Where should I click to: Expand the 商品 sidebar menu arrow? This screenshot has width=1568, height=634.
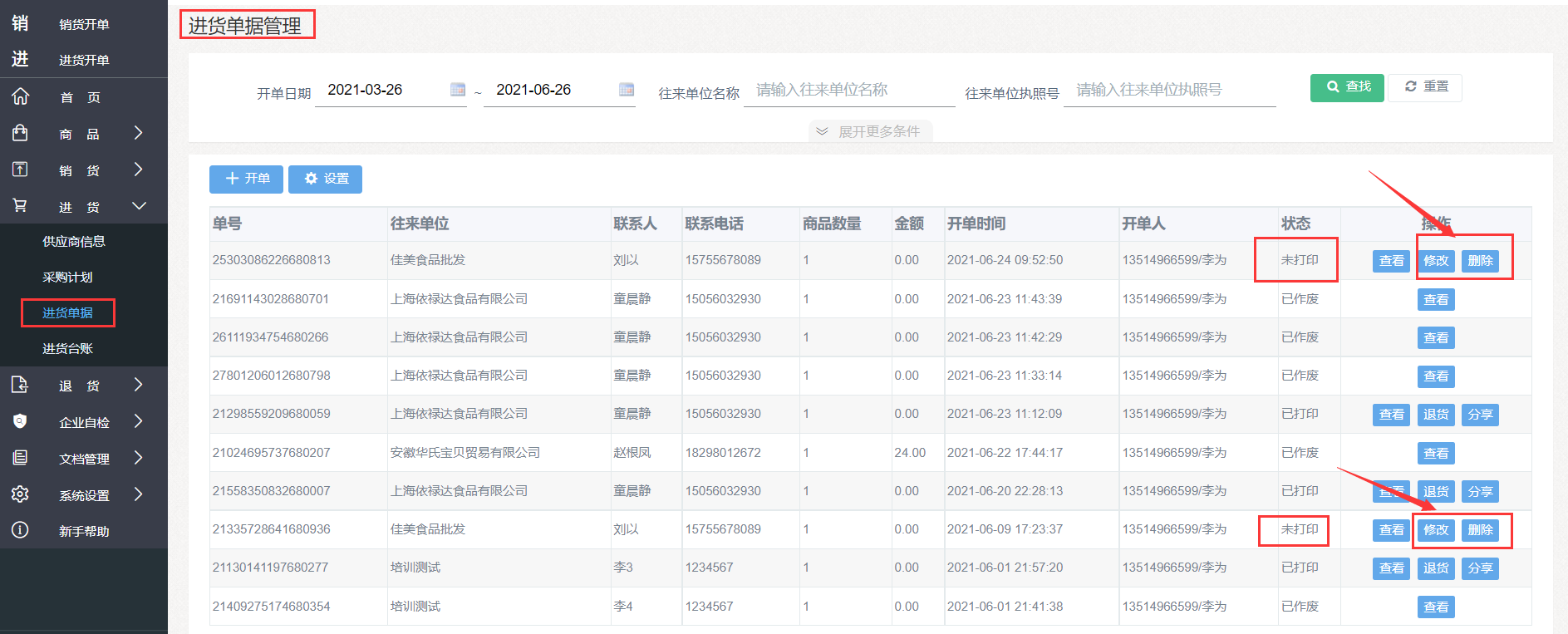click(138, 133)
